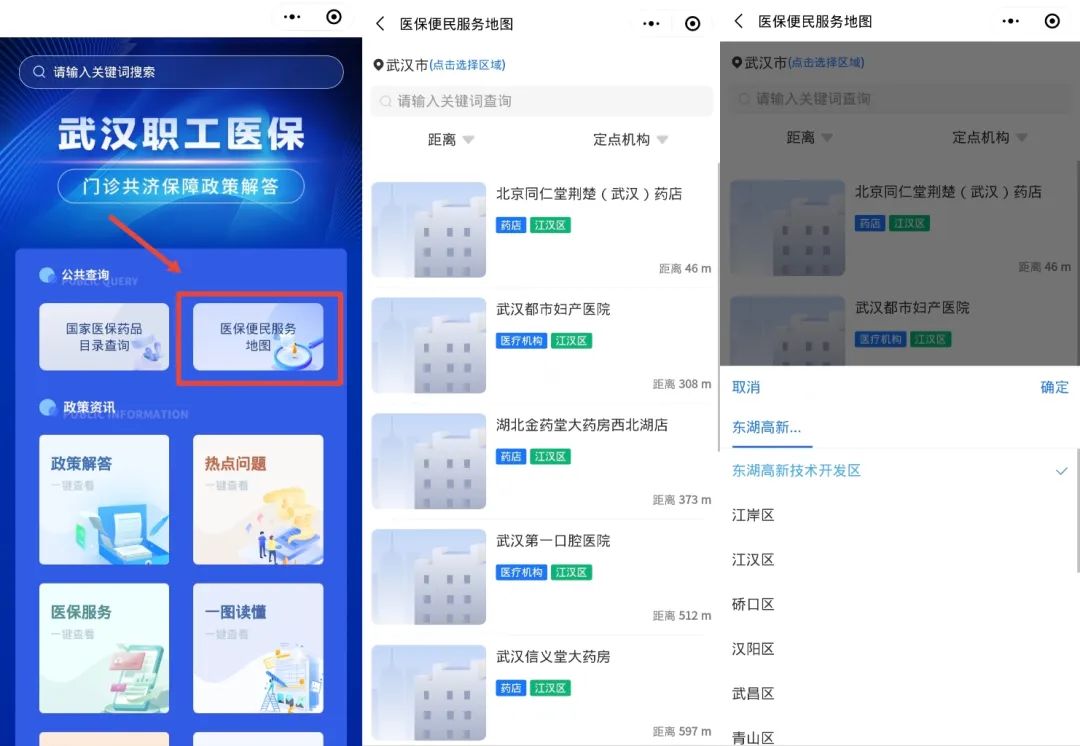Viewport: 1080px width, 746px height.
Task: Close the 武汉职工医保 home screen with the circle icon
Action: coord(334,17)
